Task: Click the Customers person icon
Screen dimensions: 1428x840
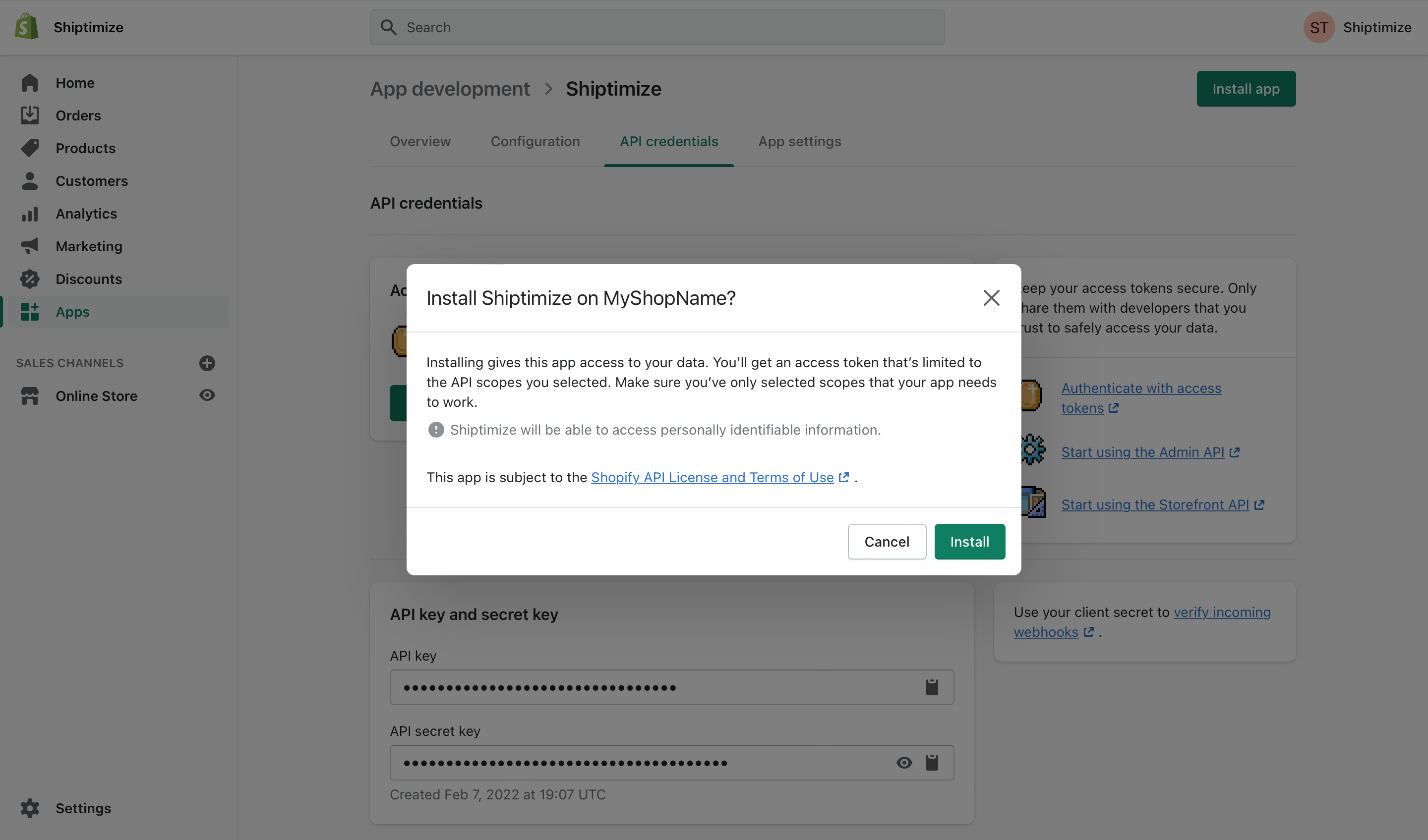Action: (29, 181)
